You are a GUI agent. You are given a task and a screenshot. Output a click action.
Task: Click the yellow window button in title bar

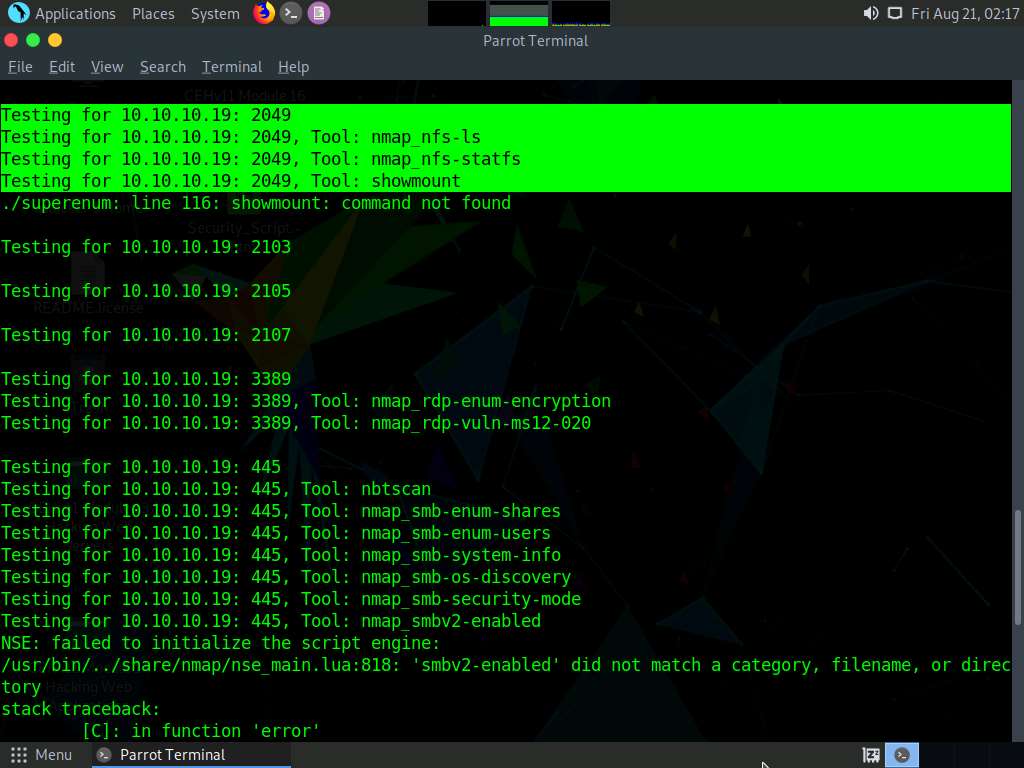55,40
